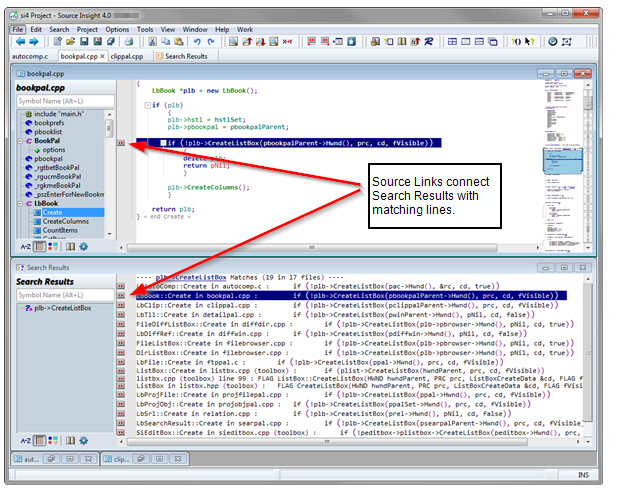Click the open book Browse Symbols icon
Image resolution: width=621 pixels, height=494 pixels.
click(402, 41)
